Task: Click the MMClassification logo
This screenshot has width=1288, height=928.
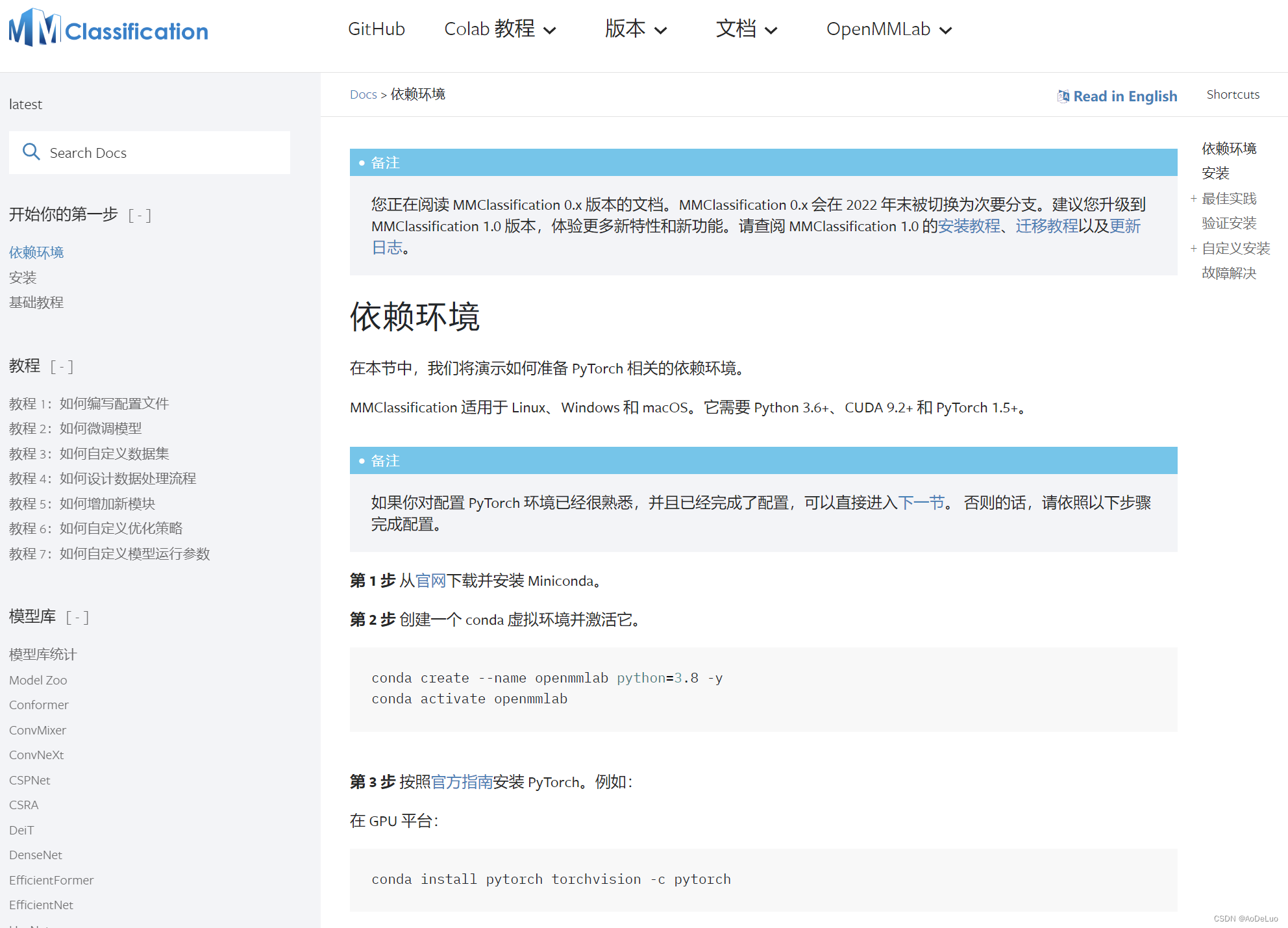Action: click(108, 29)
